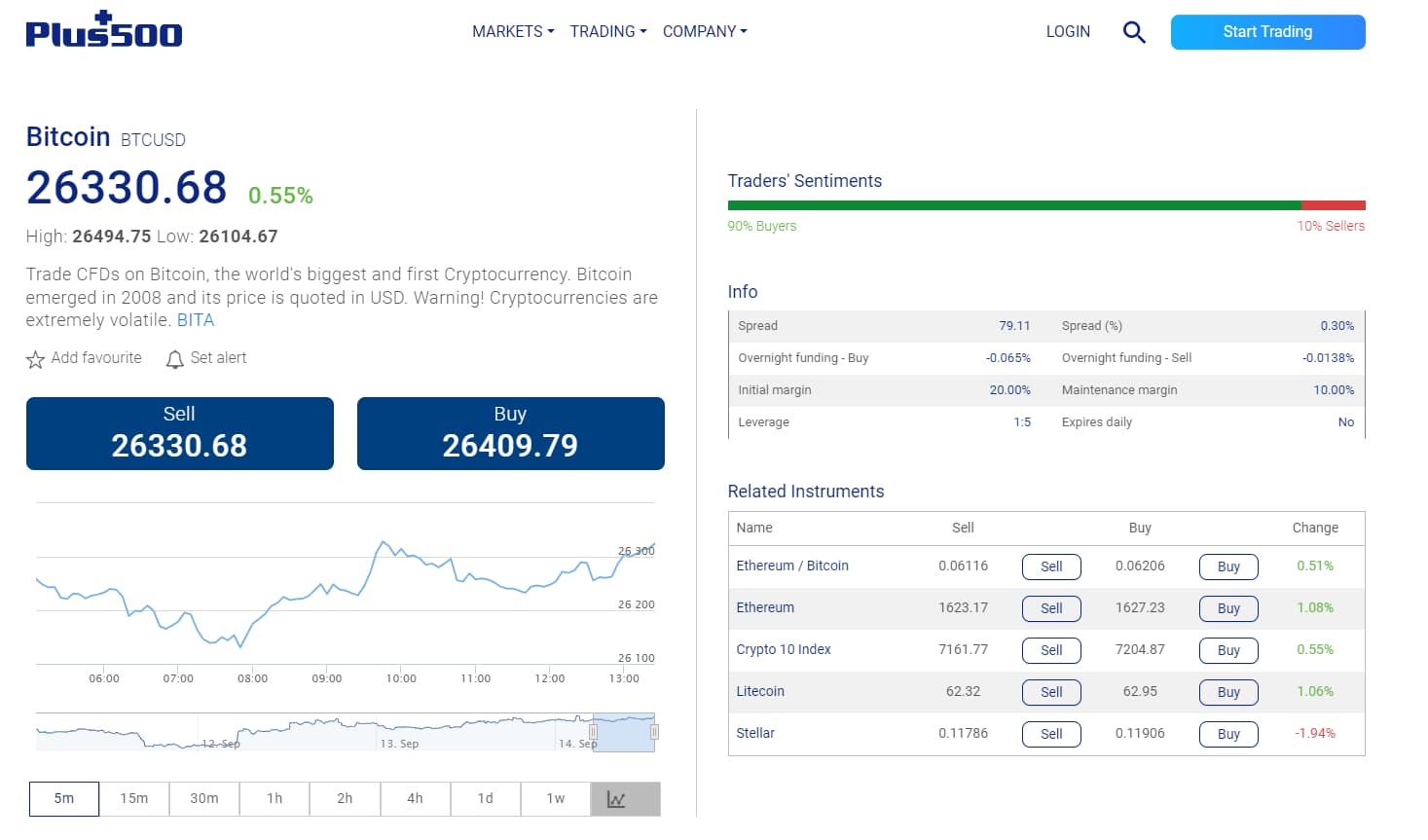Click Buy in the Ethereum row
Image resolution: width=1428 pixels, height=840 pixels.
1228,608
